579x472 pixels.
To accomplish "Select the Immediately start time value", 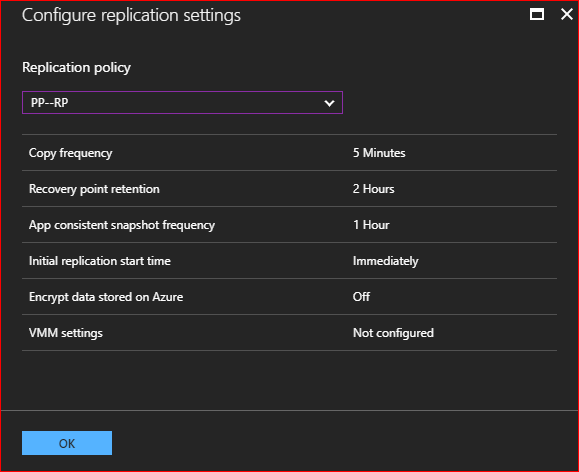I will click(386, 261).
